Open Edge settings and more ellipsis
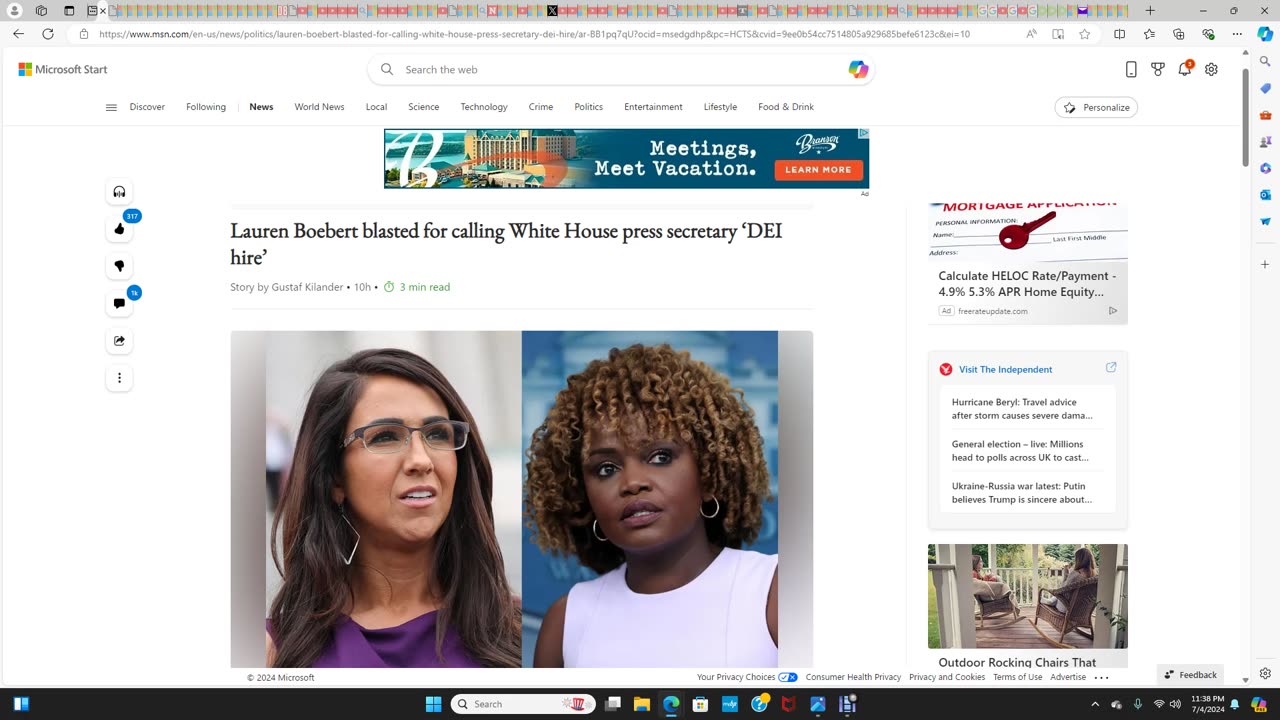The image size is (1280, 720). 1237,34
